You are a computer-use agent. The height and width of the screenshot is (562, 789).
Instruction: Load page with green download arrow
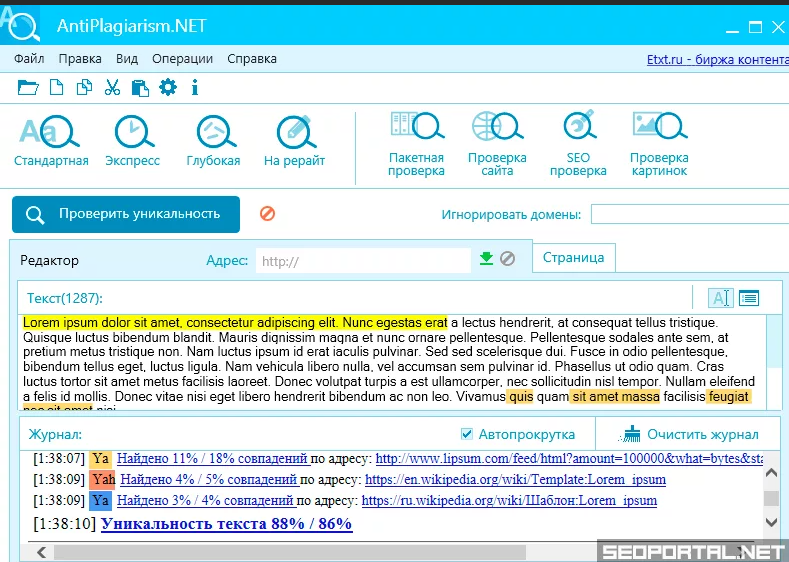pyautogui.click(x=486, y=259)
